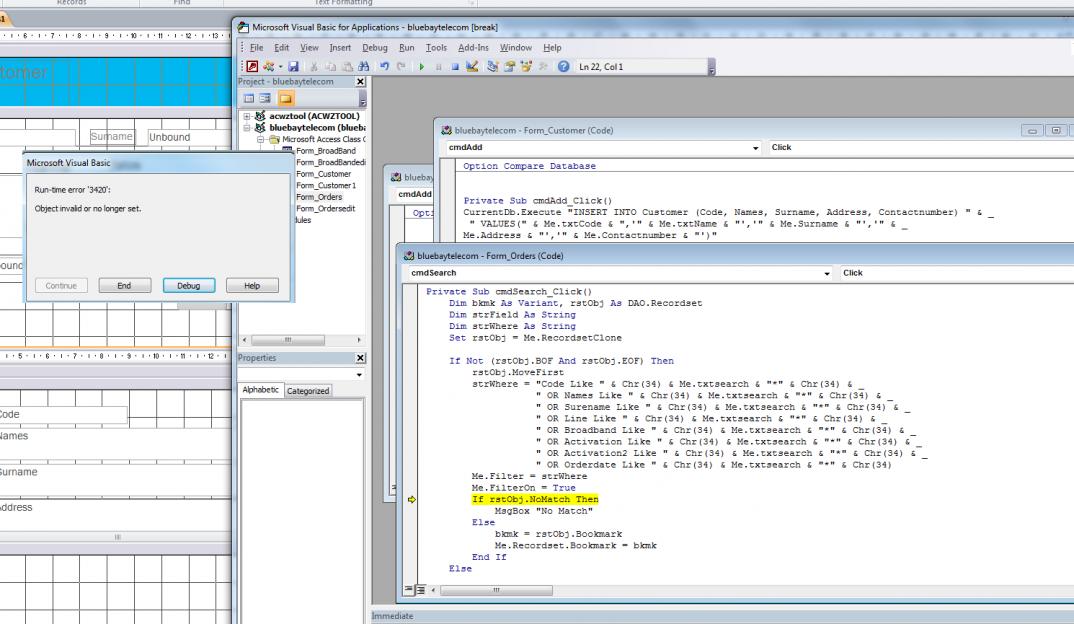Click the Toolbox toolbar icon
The image size is (1074, 624).
pyautogui.click(x=543, y=66)
